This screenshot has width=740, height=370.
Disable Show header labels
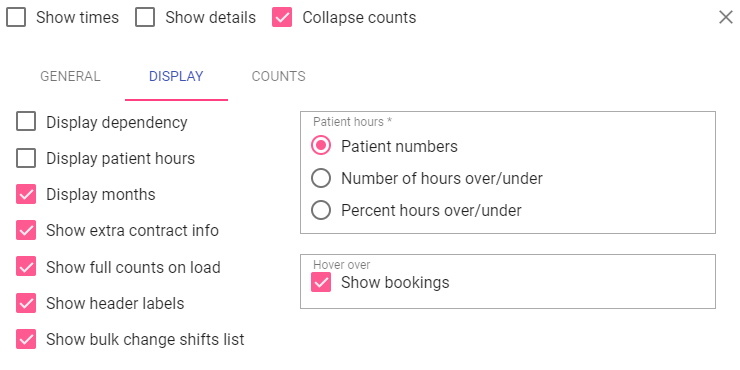point(26,303)
